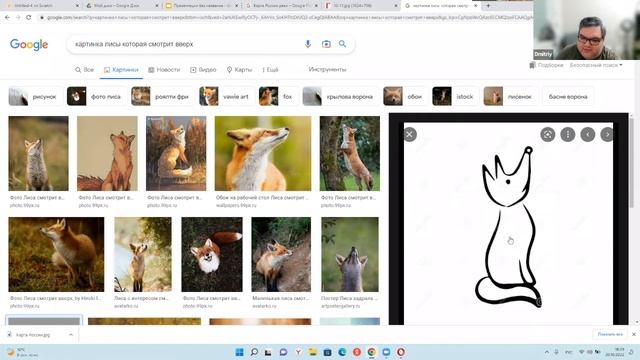The width and height of the screenshot is (640, 360).
Task: Open a new browser tab
Action: (x=488, y=6)
